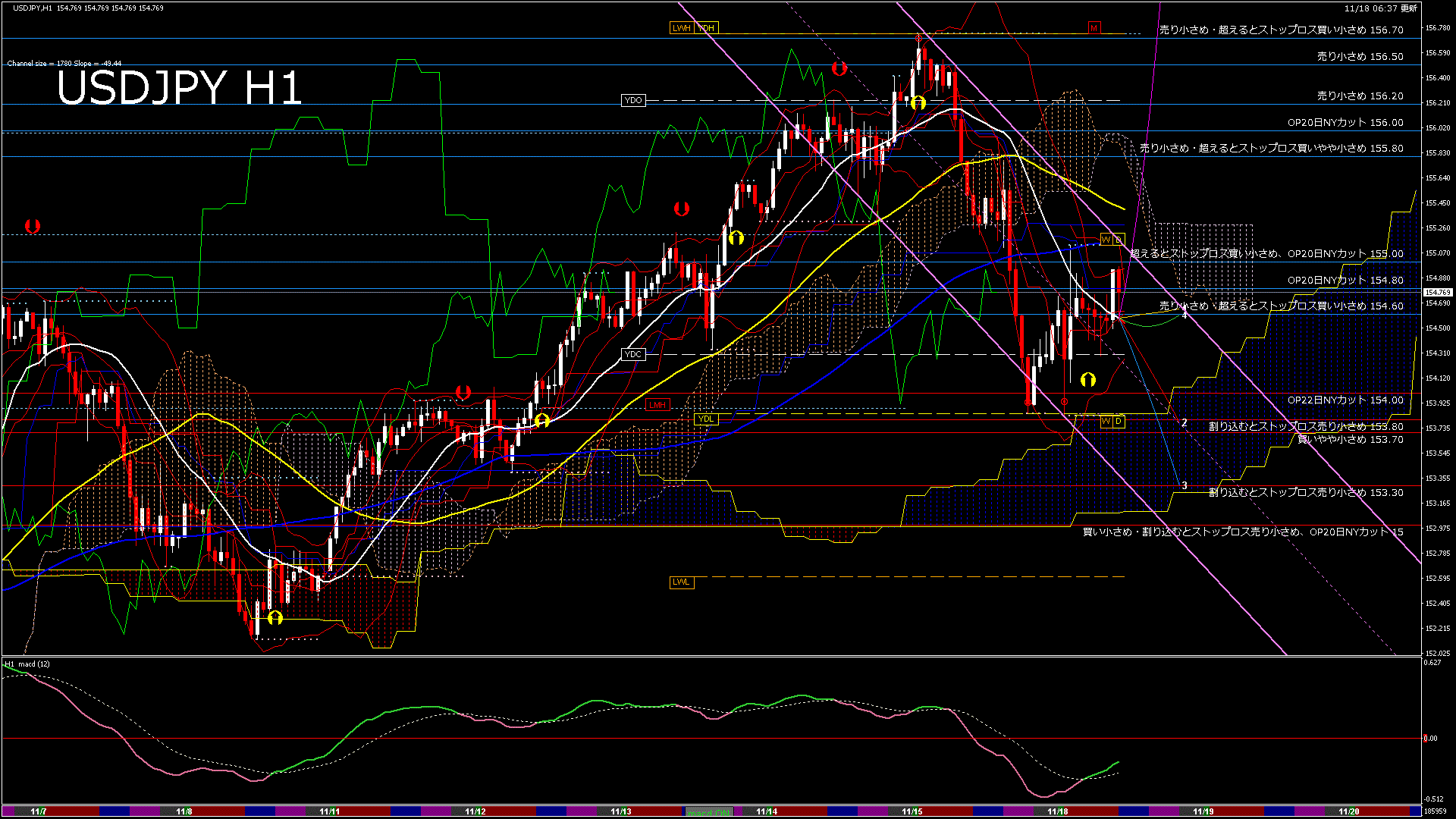The width and height of the screenshot is (1456, 819).
Task: Click the yellow up-arrow at the lowest candle
Action: [x=275, y=617]
